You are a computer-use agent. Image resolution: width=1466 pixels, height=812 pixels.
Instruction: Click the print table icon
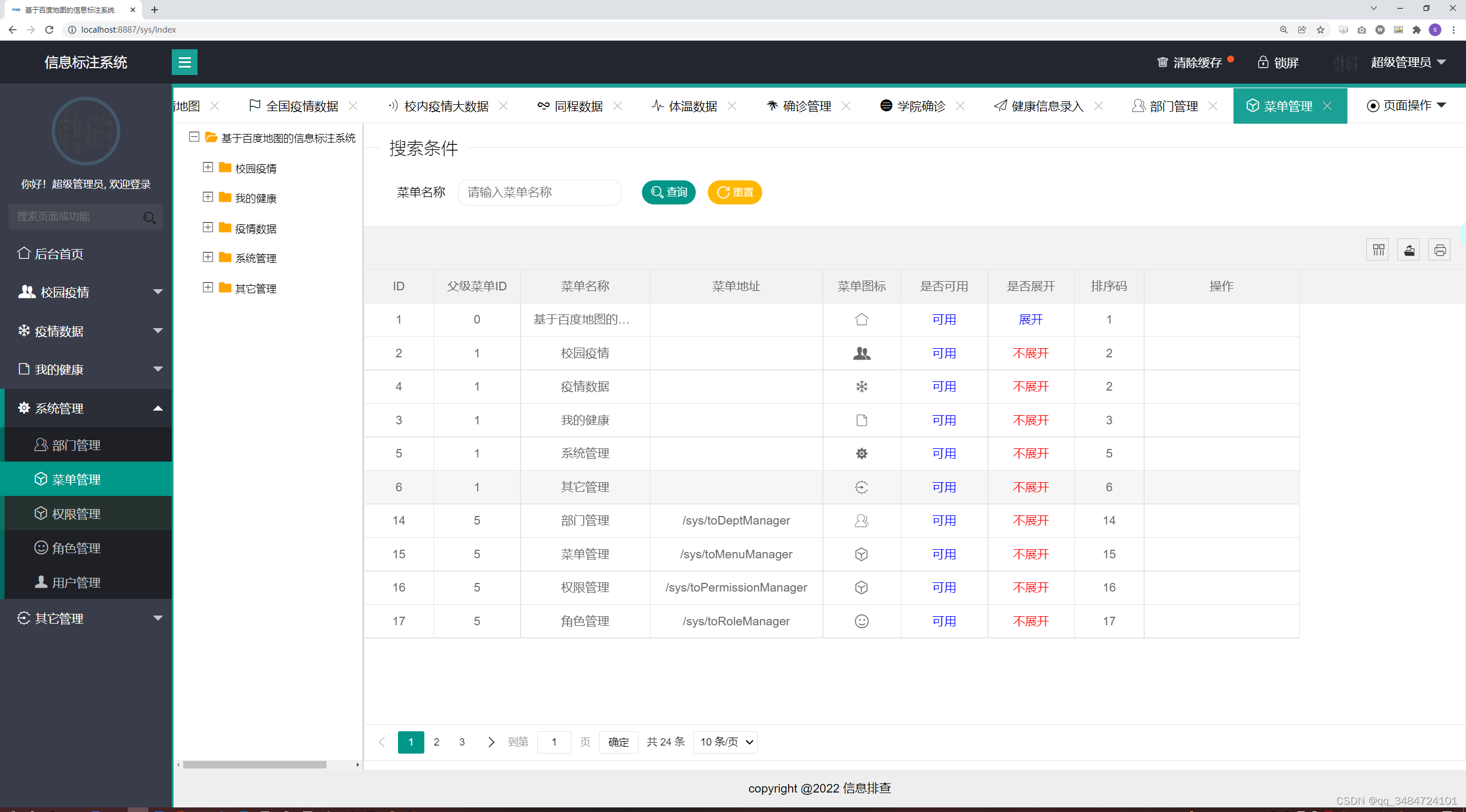(1440, 250)
